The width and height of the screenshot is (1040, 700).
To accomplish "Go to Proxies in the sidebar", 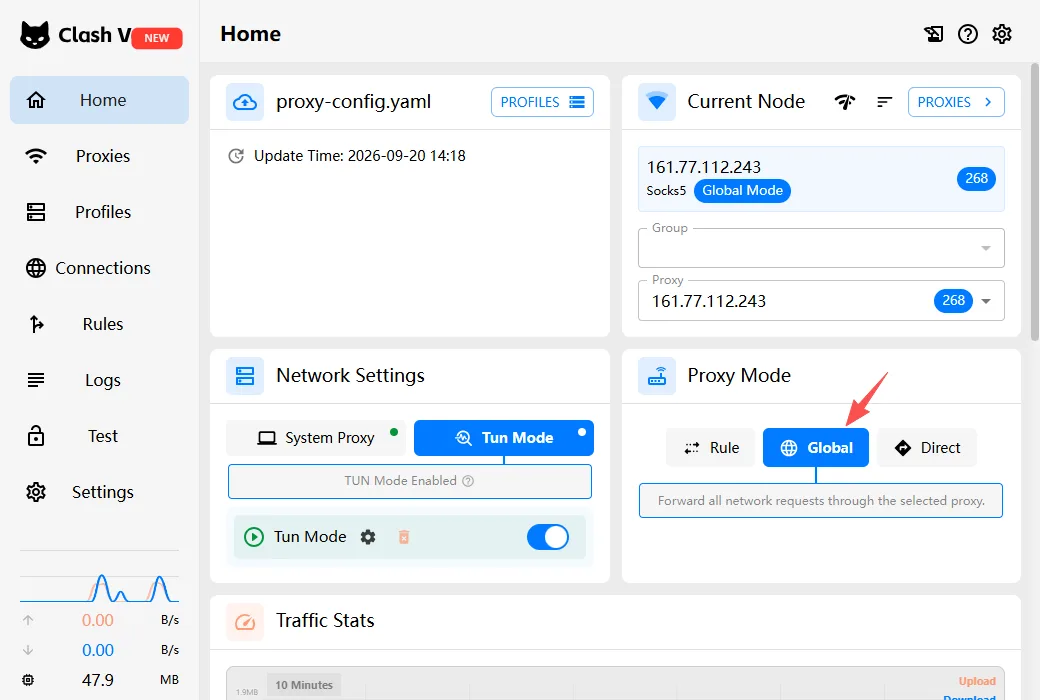I will click(x=99, y=156).
